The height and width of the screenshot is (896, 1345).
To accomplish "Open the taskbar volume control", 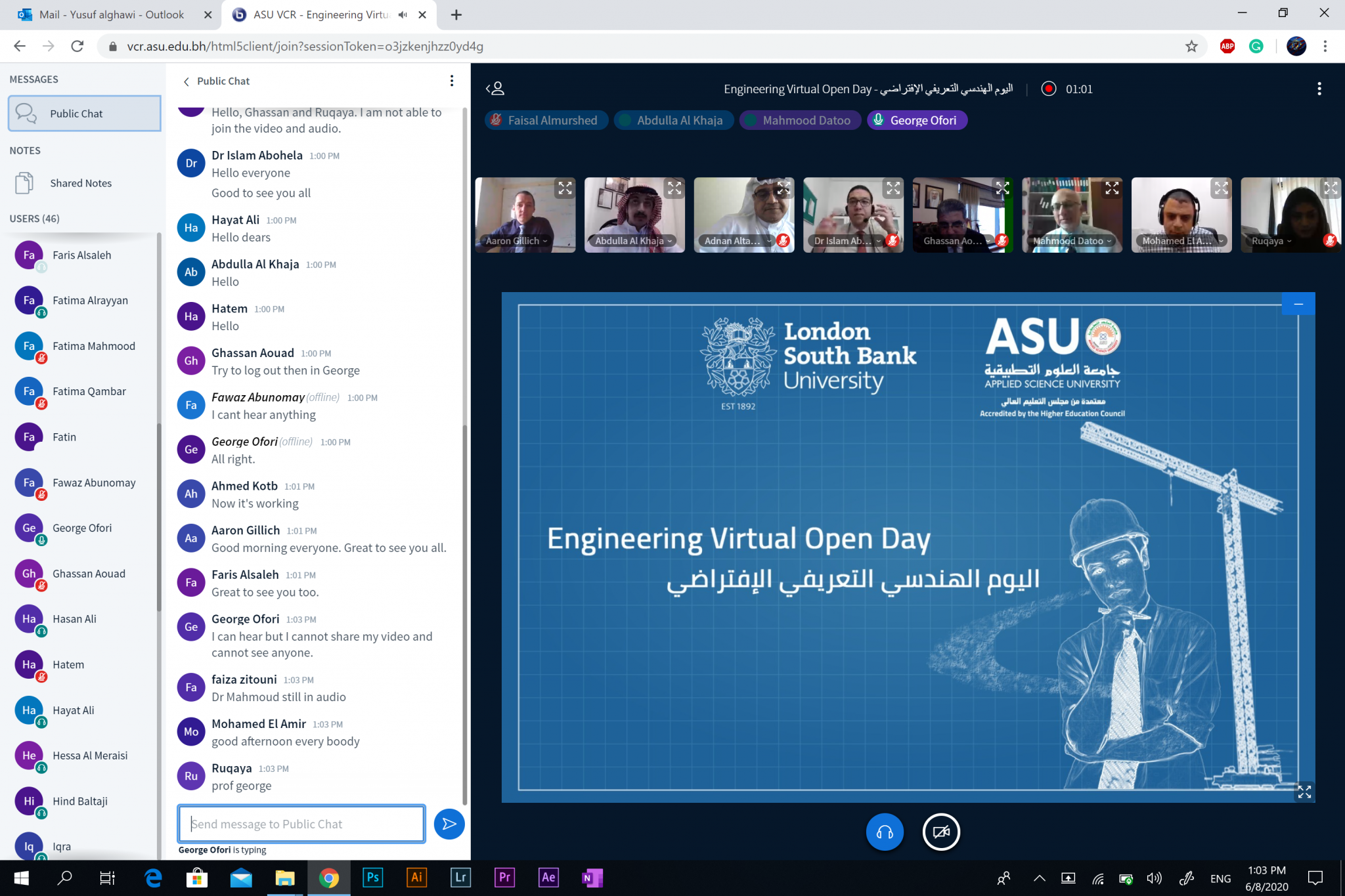I will coord(1154,878).
